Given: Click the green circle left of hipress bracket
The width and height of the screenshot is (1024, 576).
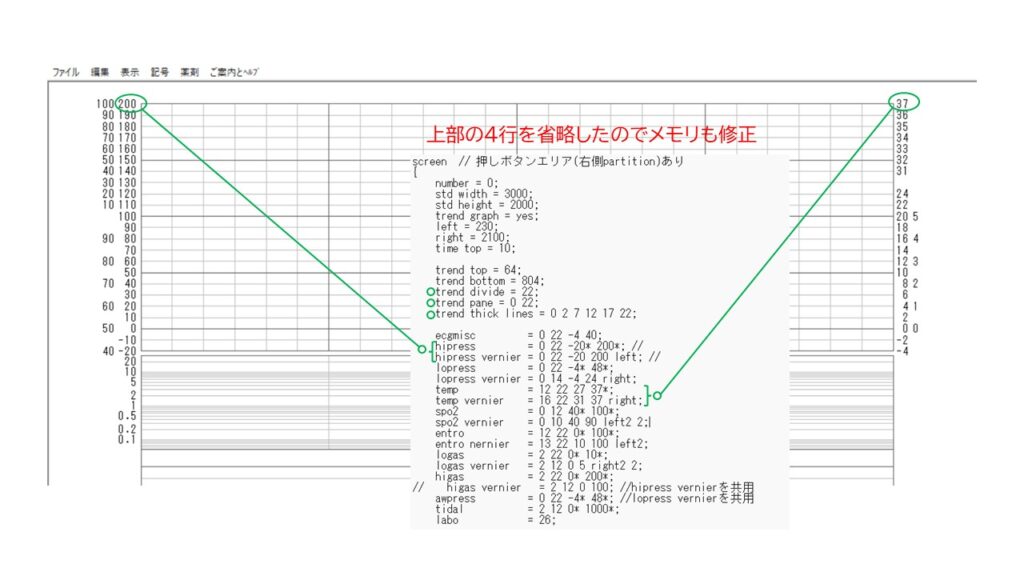Looking at the screenshot, I should click(422, 349).
